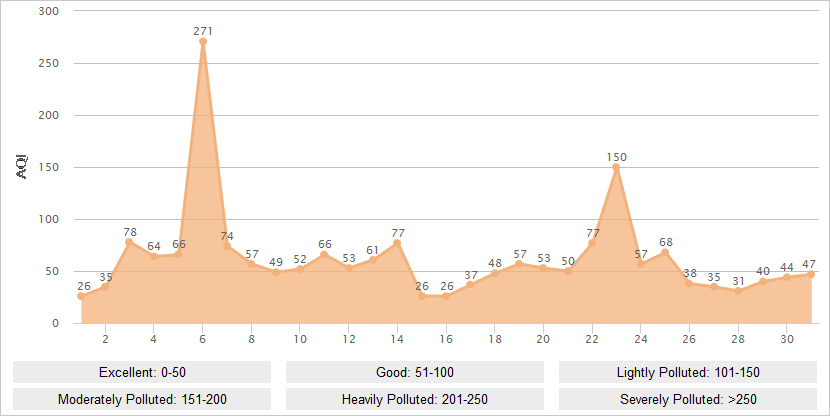Select the data point labeled 38

click(x=689, y=284)
